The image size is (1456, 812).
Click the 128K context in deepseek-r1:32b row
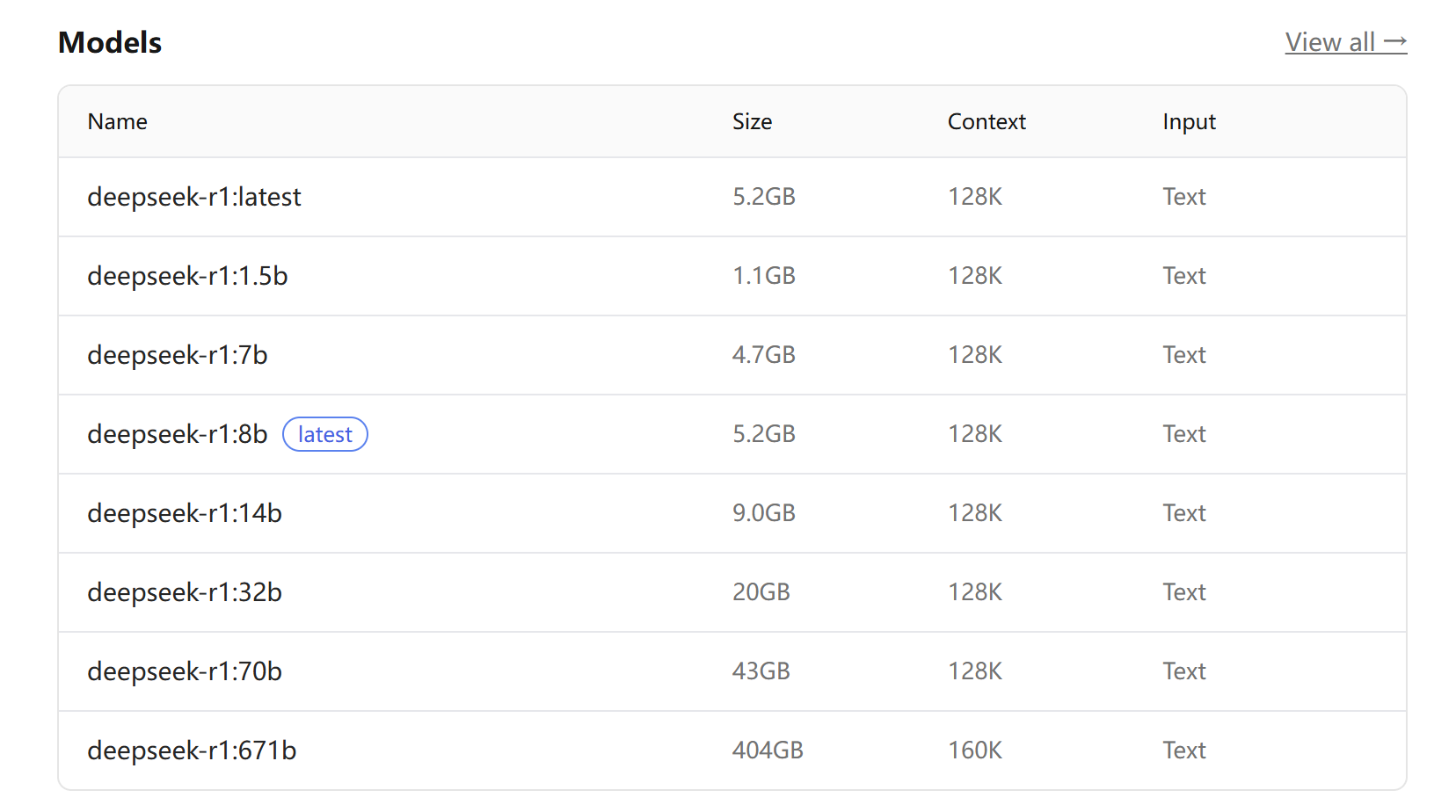[x=975, y=592]
